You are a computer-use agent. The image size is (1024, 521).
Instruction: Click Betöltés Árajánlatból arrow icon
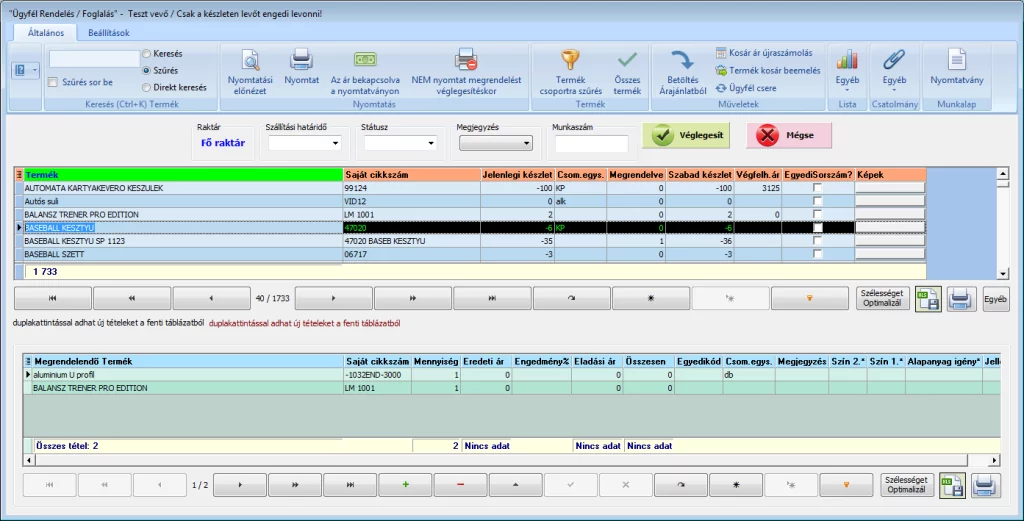tap(682, 72)
